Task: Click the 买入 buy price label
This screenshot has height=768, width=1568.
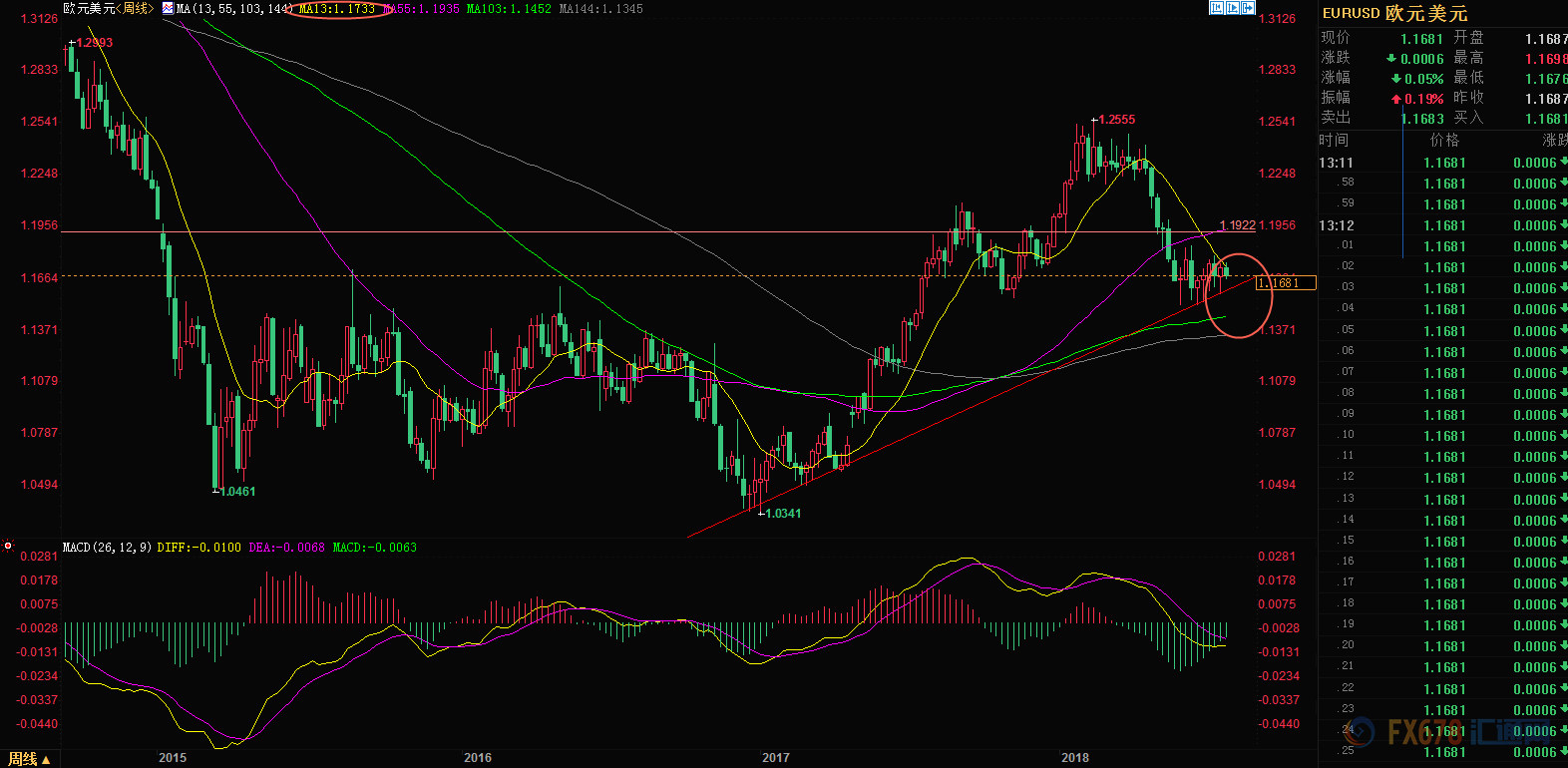Action: coord(1468,118)
